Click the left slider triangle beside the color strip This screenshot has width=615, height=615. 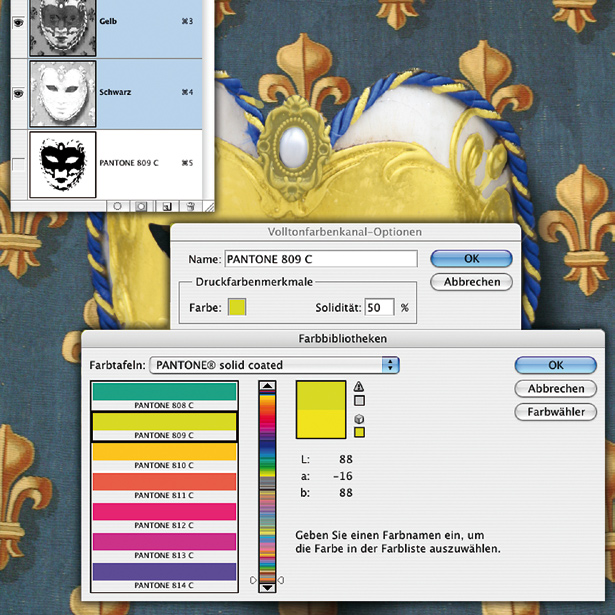pos(253,579)
